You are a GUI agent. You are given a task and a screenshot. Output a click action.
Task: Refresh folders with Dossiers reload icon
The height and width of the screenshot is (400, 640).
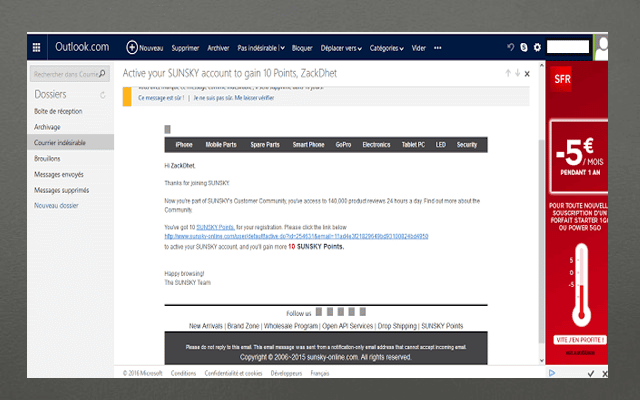[x=102, y=95]
